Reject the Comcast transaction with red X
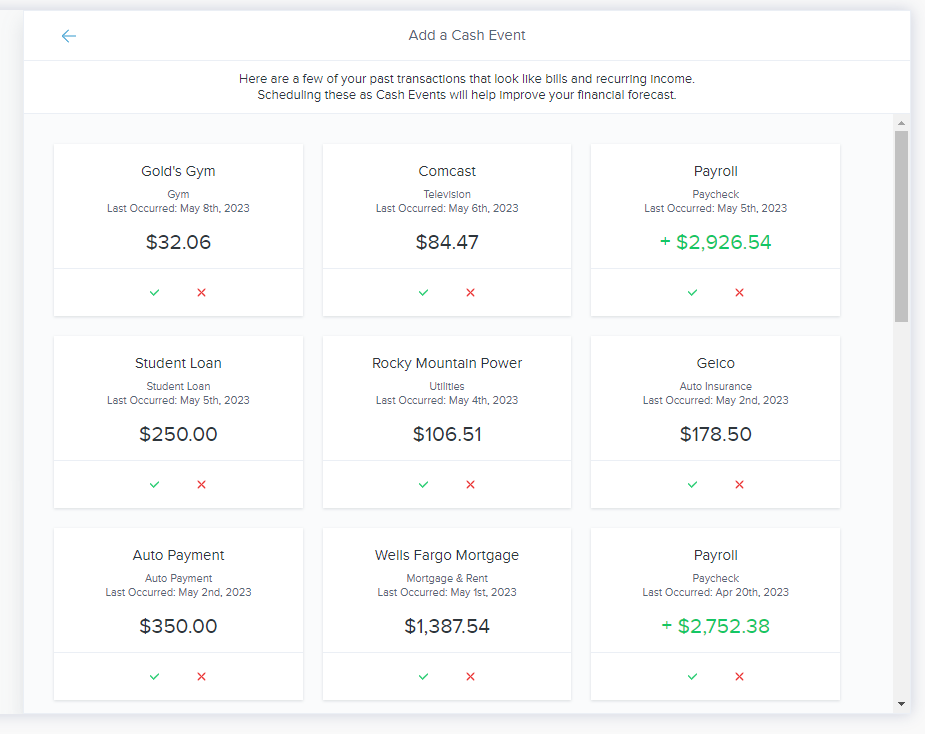 click(x=470, y=293)
